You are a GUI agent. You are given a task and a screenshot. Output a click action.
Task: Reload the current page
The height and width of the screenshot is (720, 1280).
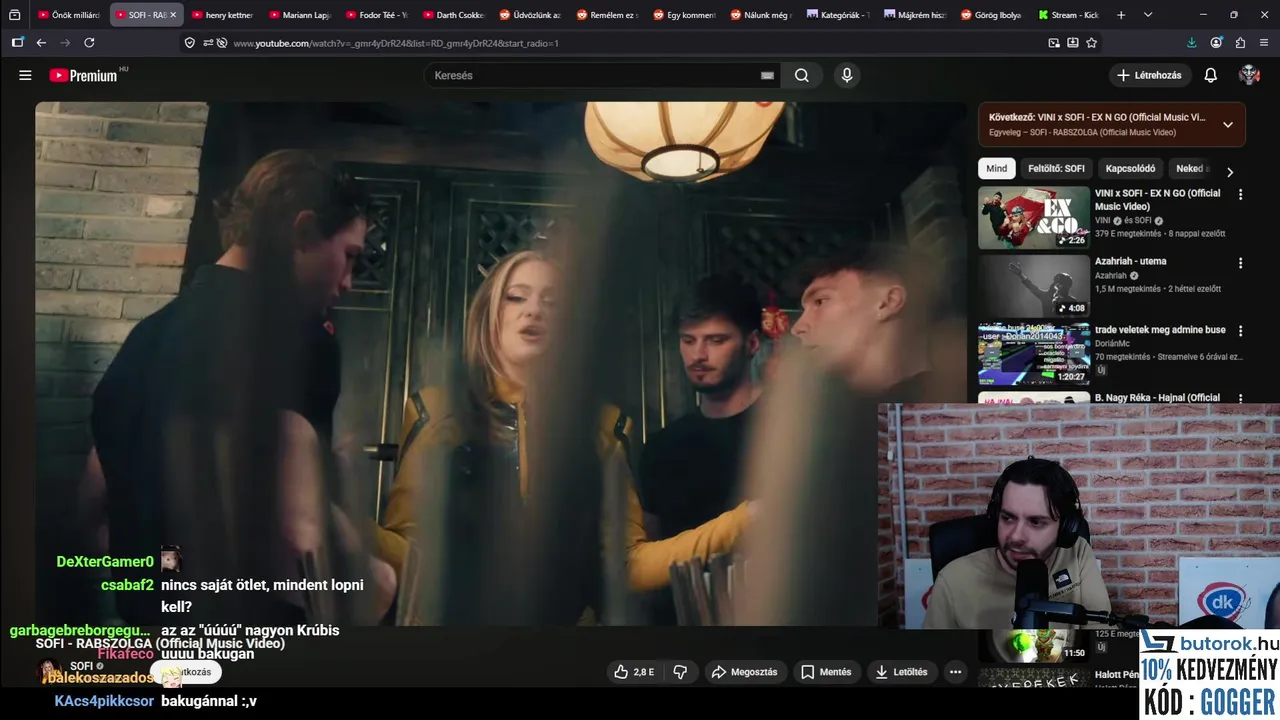pos(89,43)
